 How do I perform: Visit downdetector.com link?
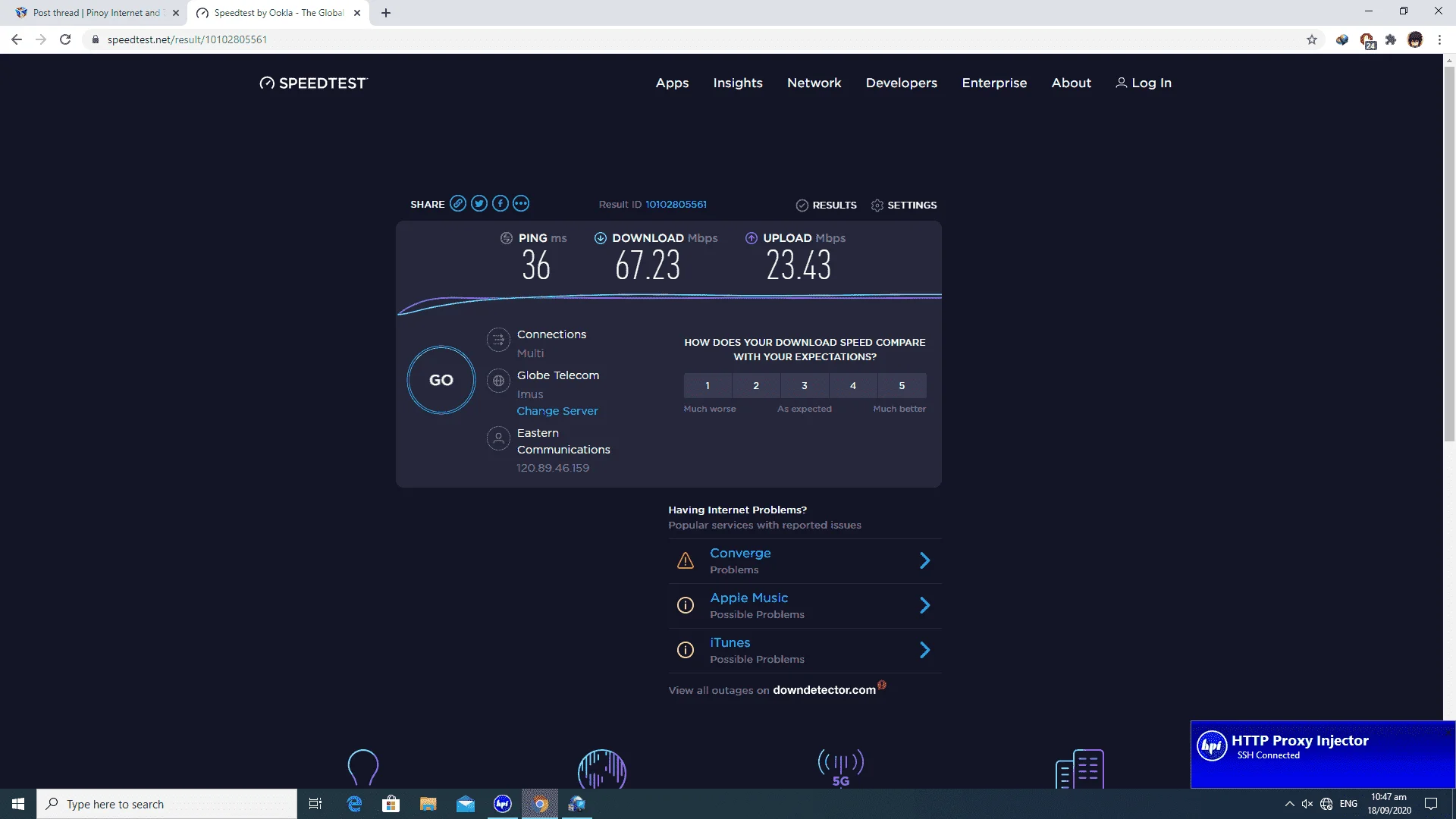tap(824, 690)
